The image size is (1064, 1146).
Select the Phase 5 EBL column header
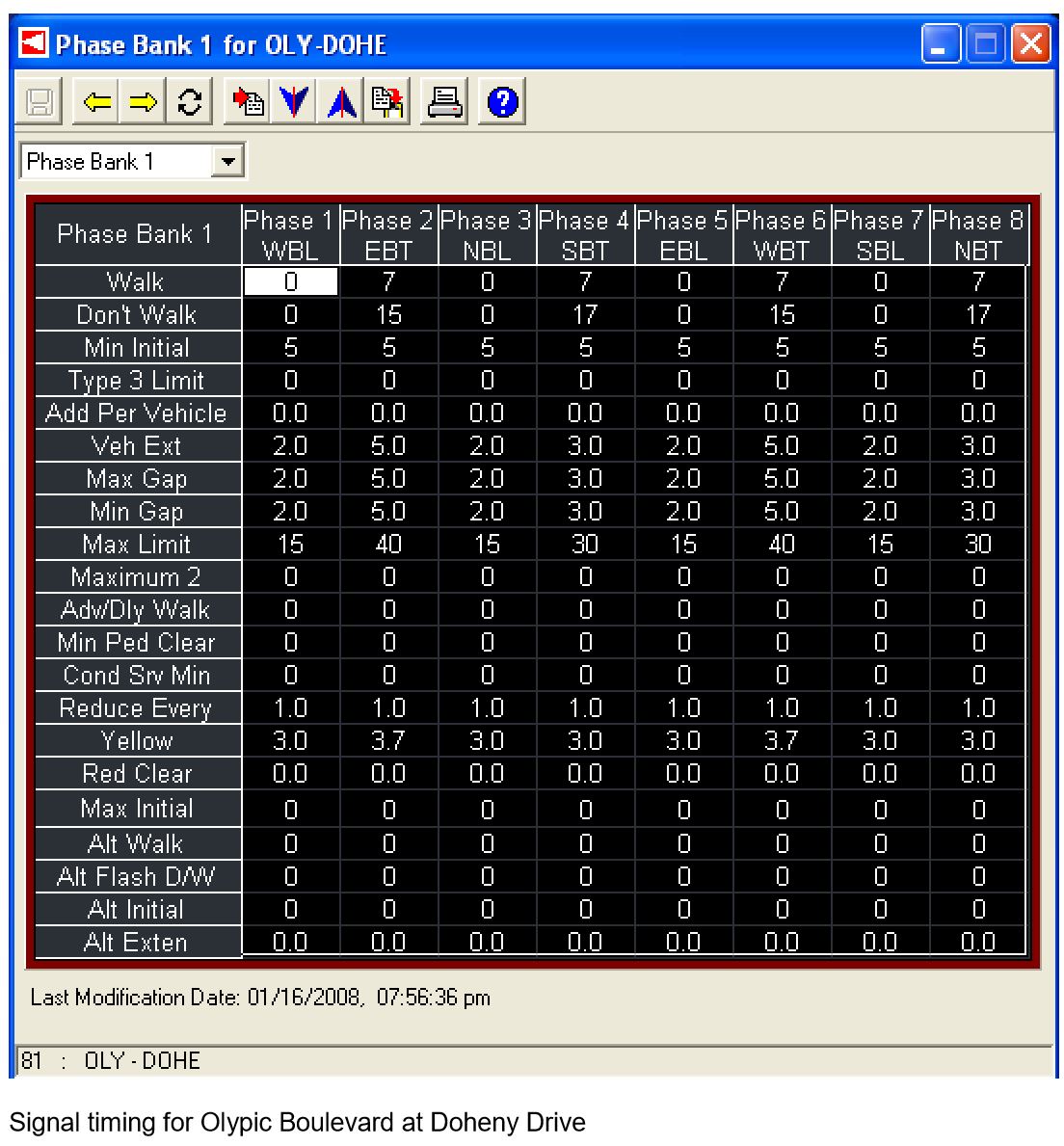(x=683, y=234)
